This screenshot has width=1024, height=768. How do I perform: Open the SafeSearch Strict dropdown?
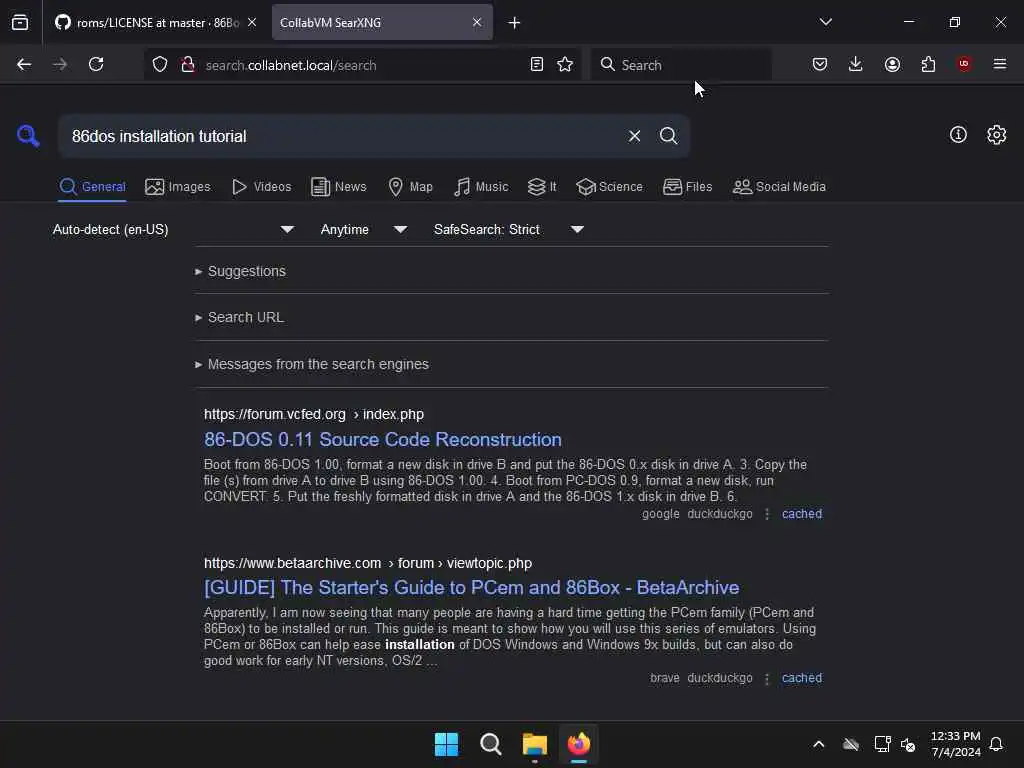[509, 229]
